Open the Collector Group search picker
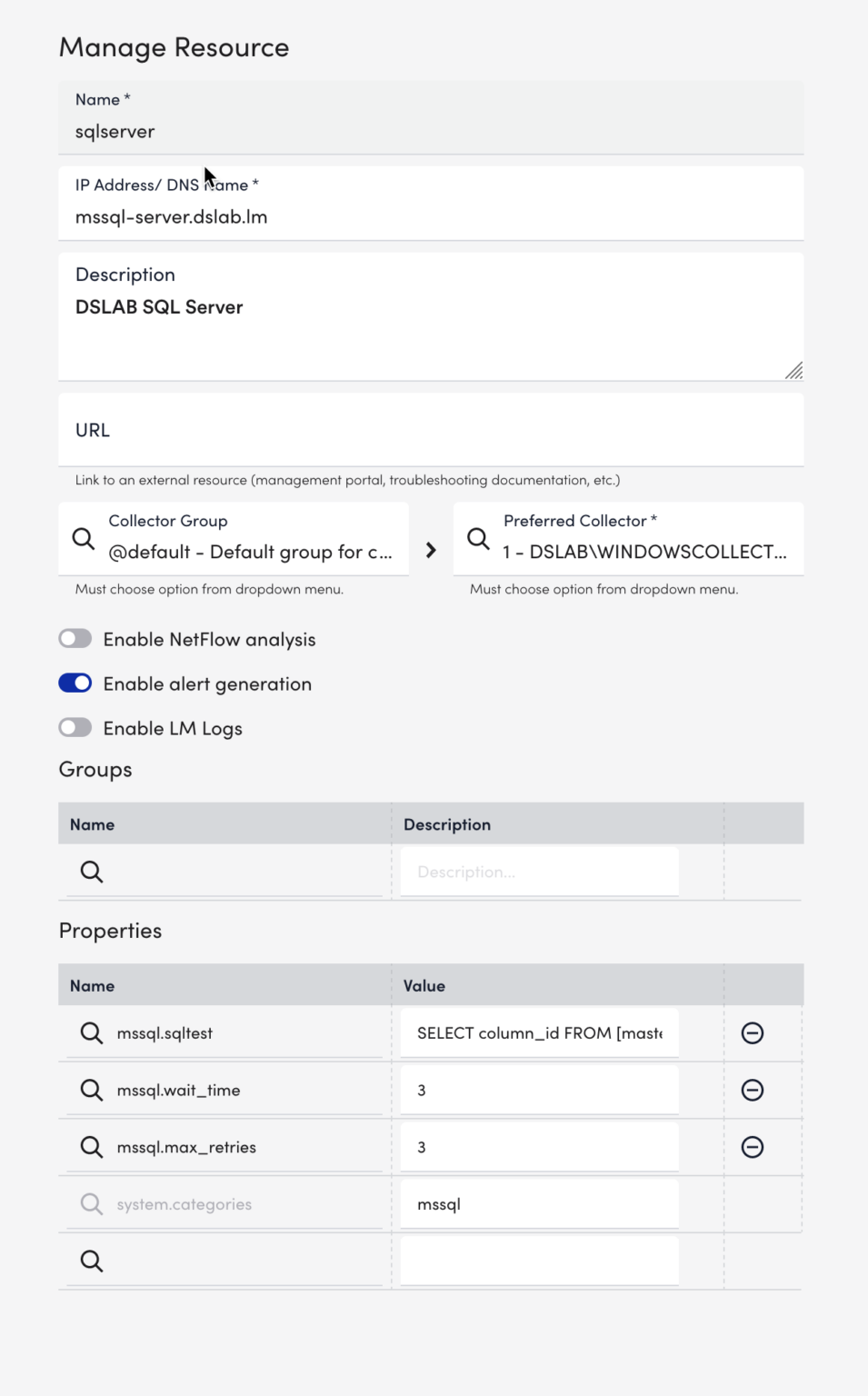 pos(83,538)
